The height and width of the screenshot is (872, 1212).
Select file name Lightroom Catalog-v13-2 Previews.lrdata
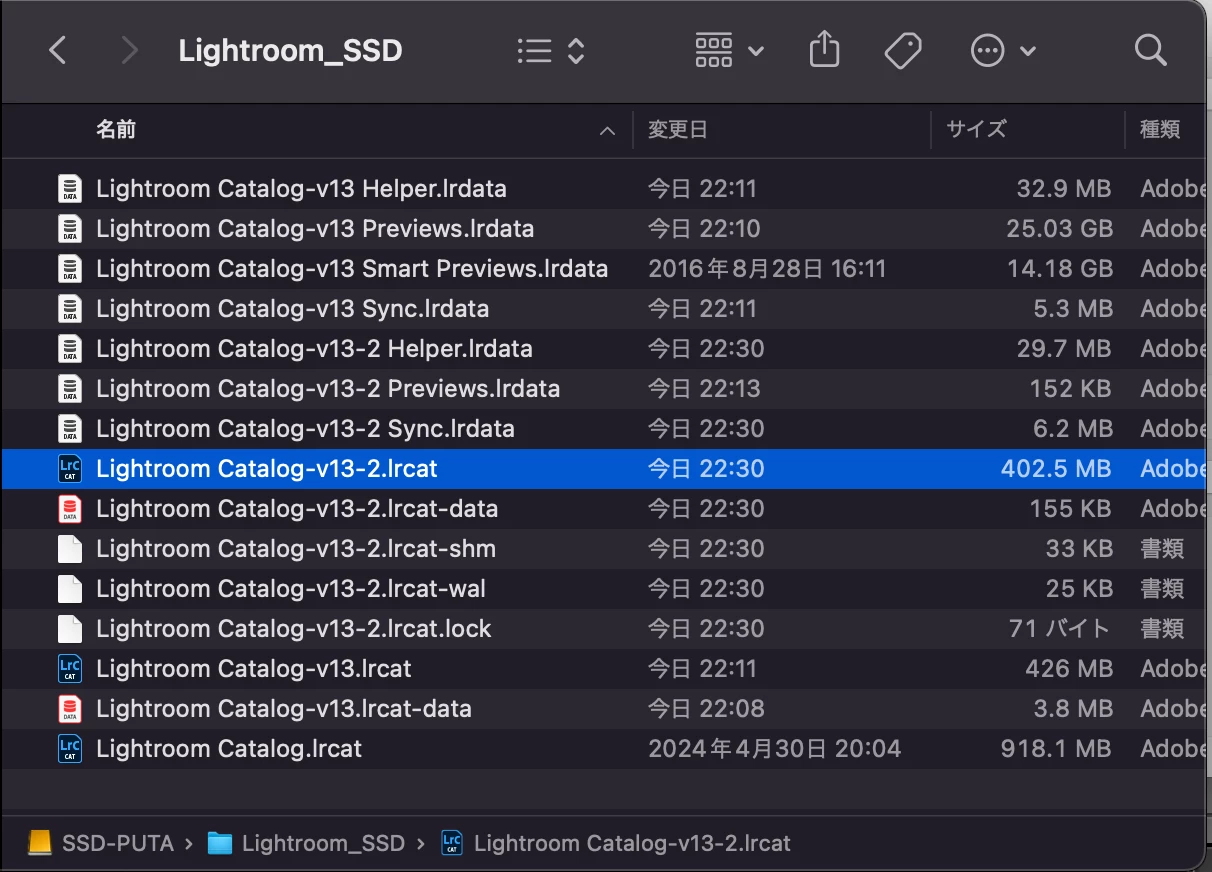tap(328, 389)
